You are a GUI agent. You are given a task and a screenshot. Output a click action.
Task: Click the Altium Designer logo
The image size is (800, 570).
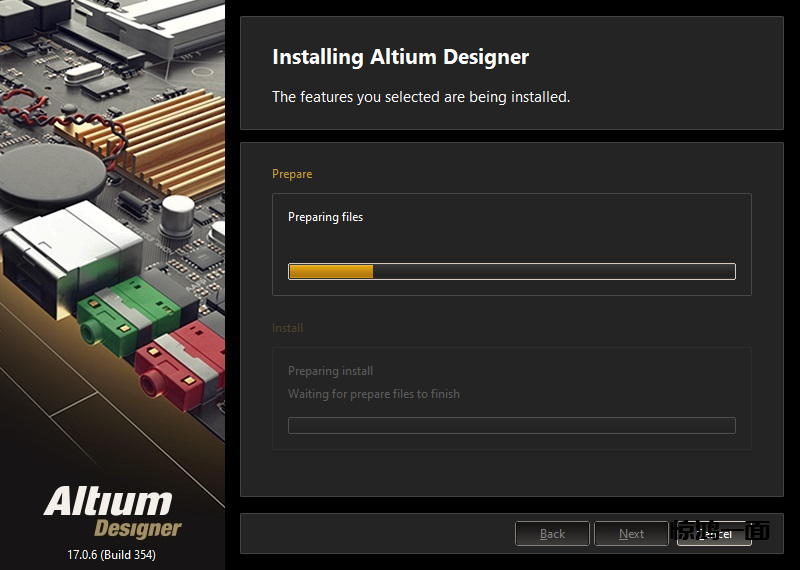click(x=112, y=510)
